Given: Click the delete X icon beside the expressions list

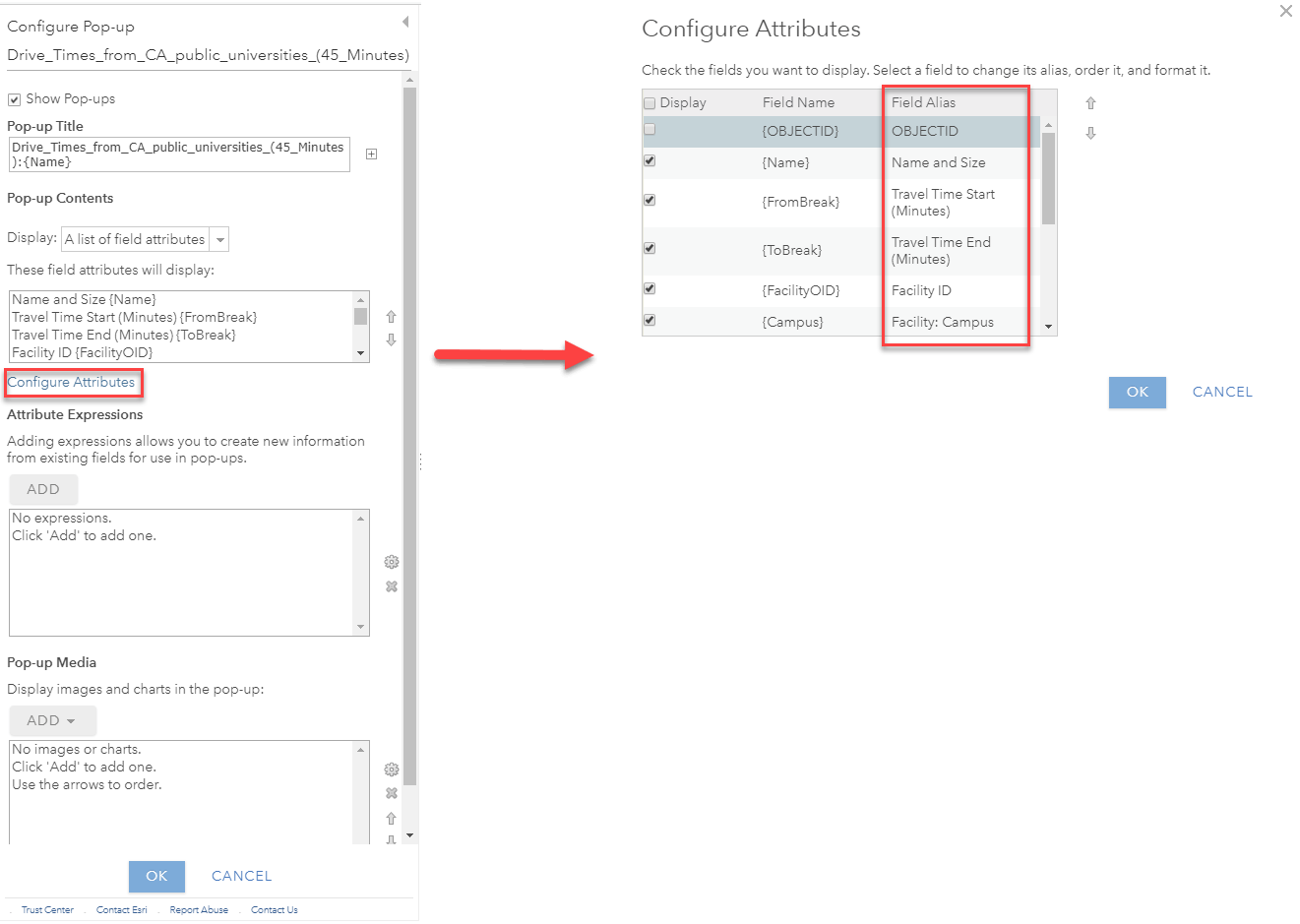Looking at the screenshot, I should pyautogui.click(x=391, y=586).
